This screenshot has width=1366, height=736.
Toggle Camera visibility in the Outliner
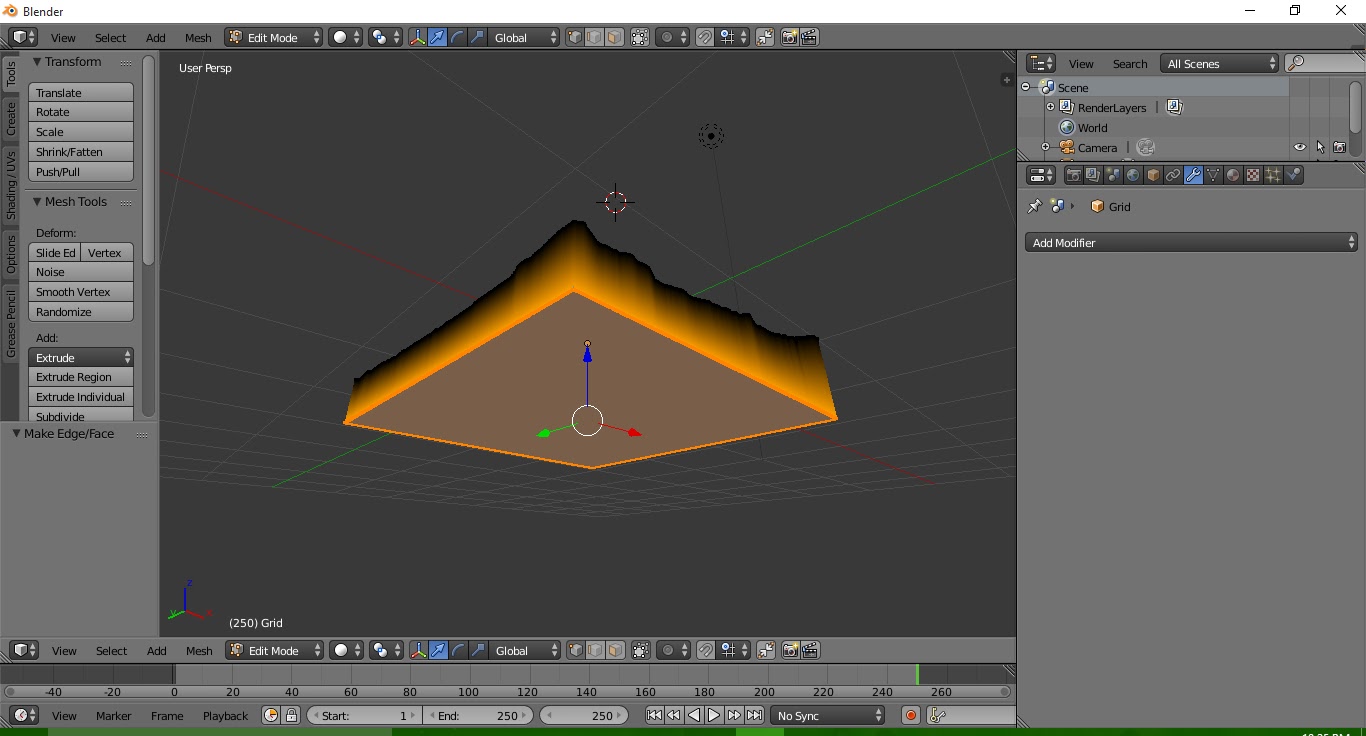click(1299, 146)
